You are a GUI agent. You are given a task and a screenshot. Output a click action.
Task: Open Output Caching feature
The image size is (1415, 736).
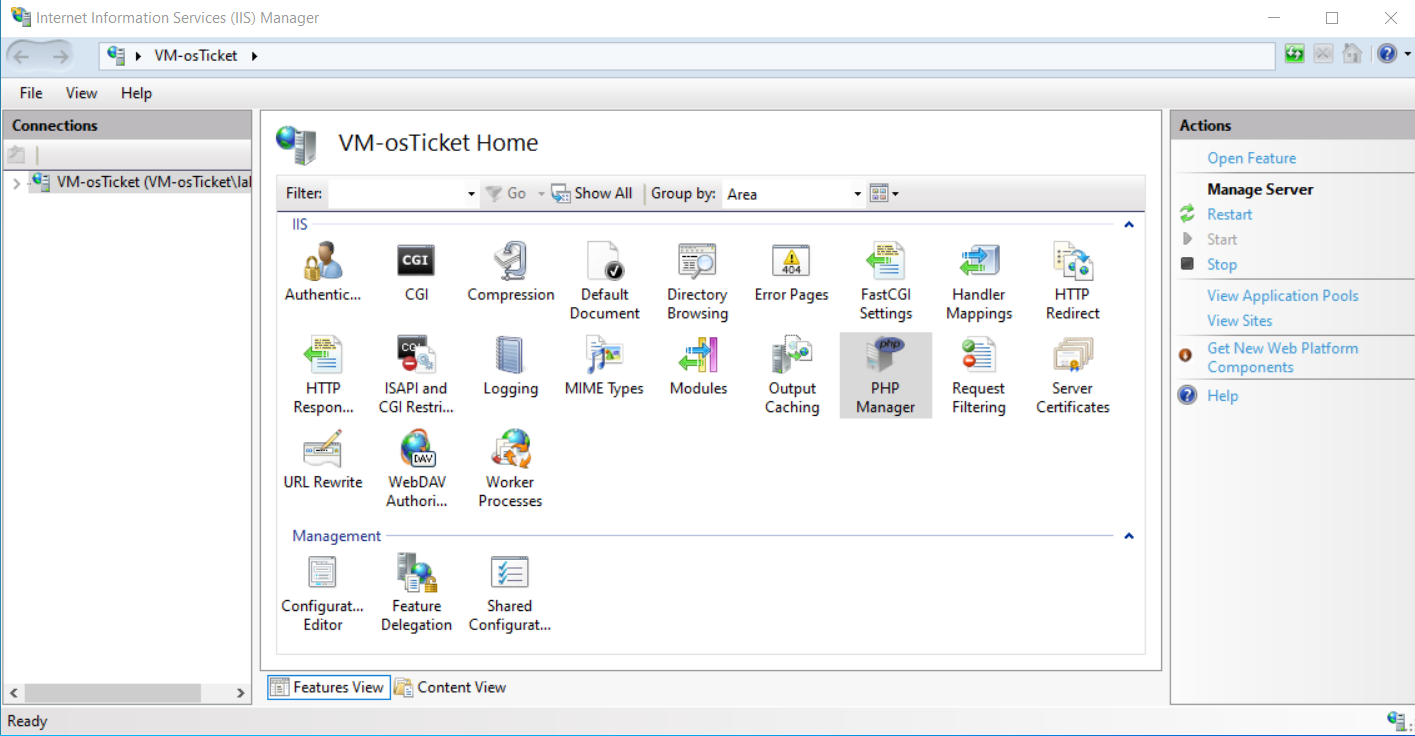pyautogui.click(x=792, y=375)
